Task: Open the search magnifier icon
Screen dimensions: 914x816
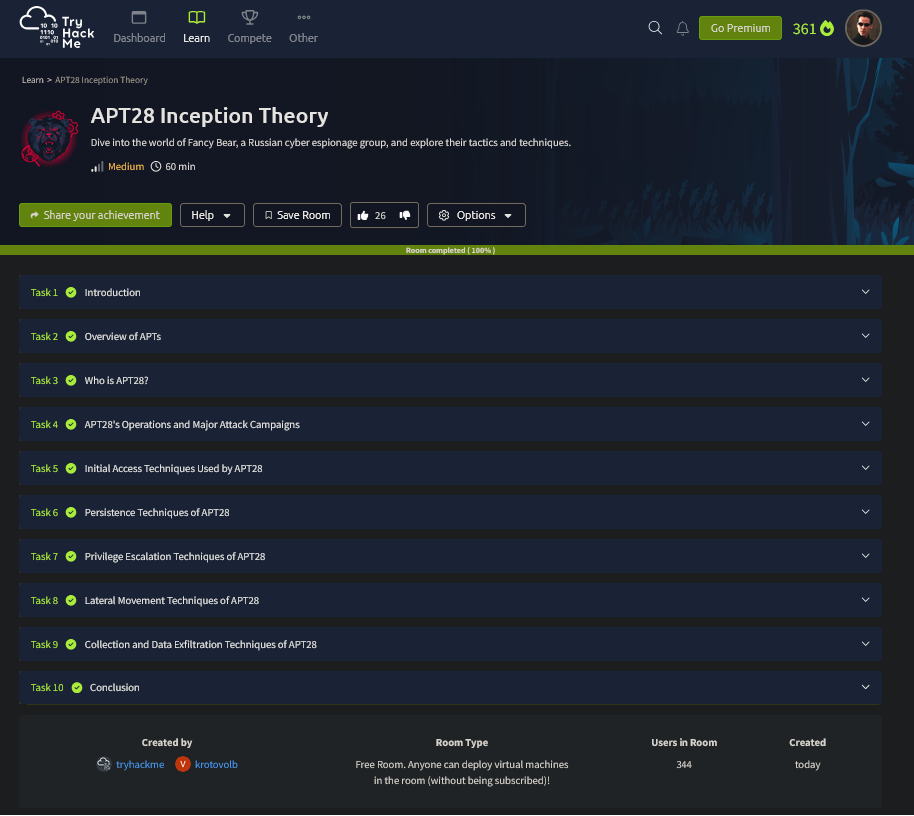Action: pos(655,28)
